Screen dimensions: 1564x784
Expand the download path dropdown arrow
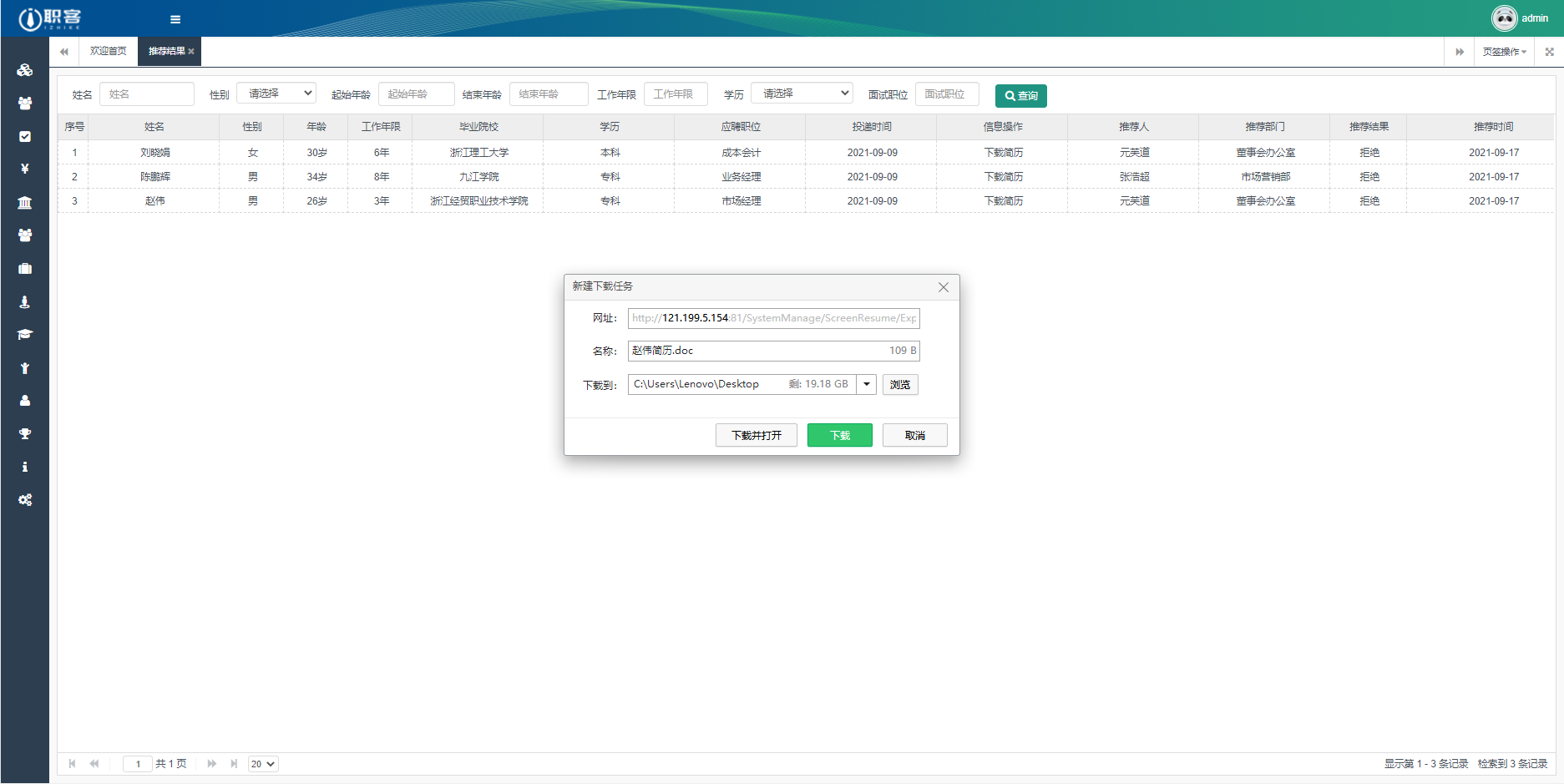tap(867, 384)
